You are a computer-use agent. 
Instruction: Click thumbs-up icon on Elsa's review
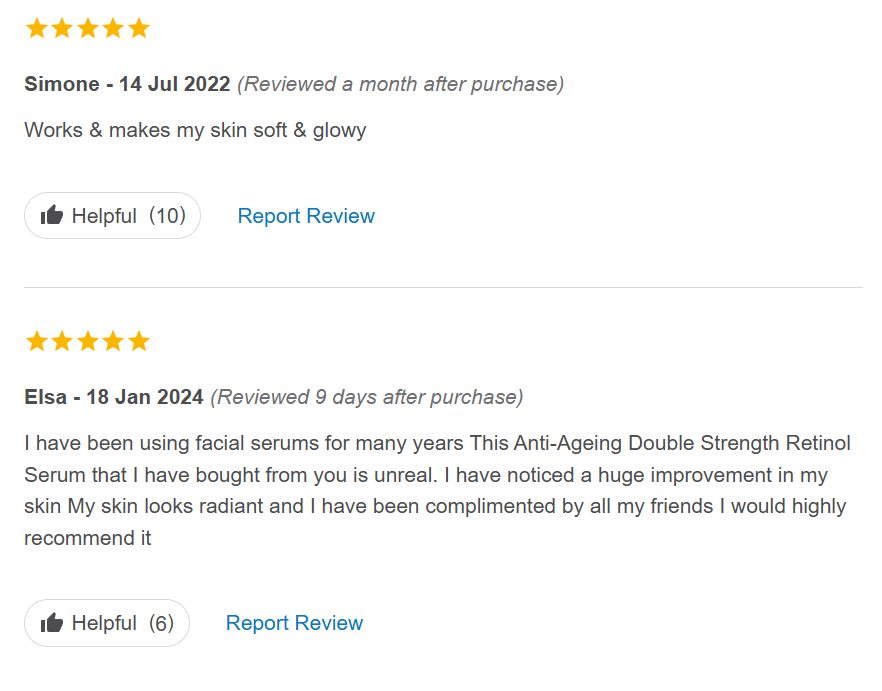click(x=52, y=623)
